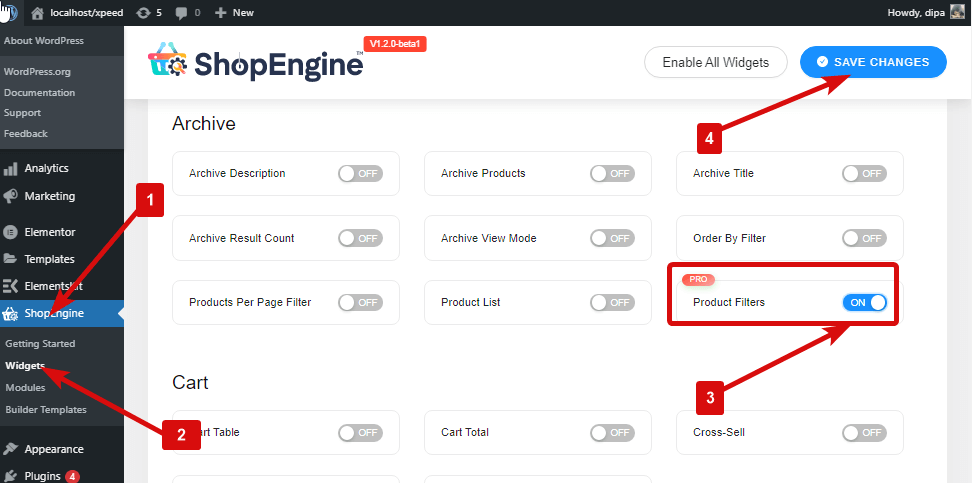Turn on the Archive Title widget

click(x=864, y=174)
